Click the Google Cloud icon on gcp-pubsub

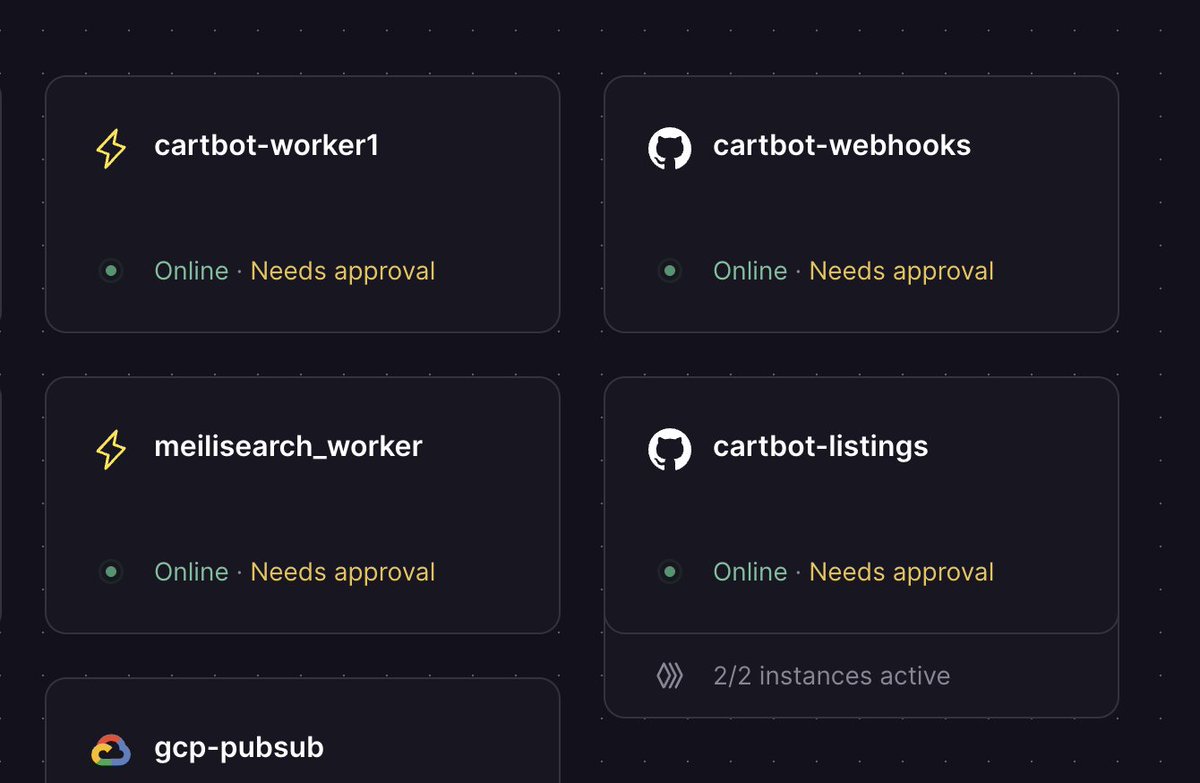coord(111,750)
